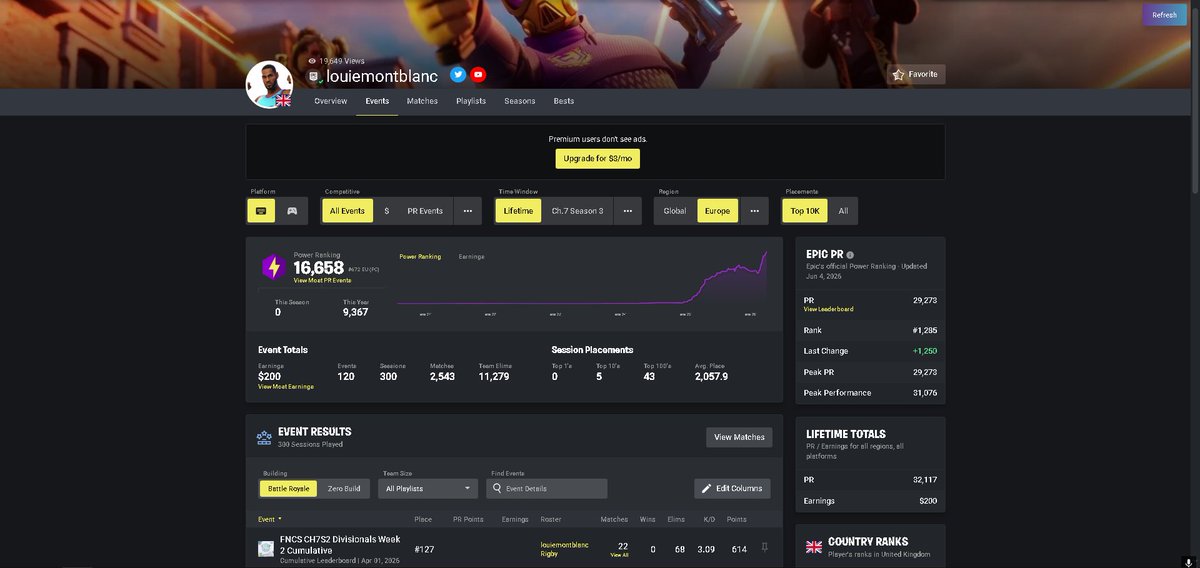
Task: Open more Time Window options
Action: pyautogui.click(x=627, y=211)
